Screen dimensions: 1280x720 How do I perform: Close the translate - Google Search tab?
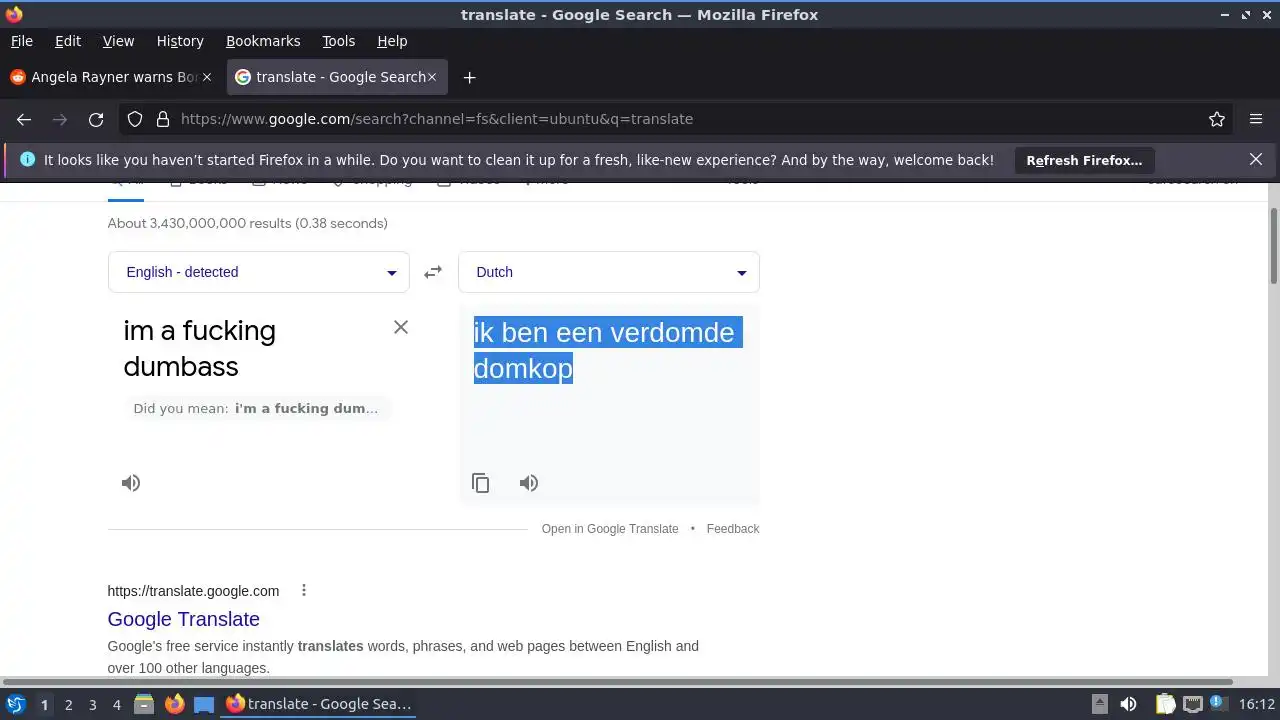coord(433,77)
